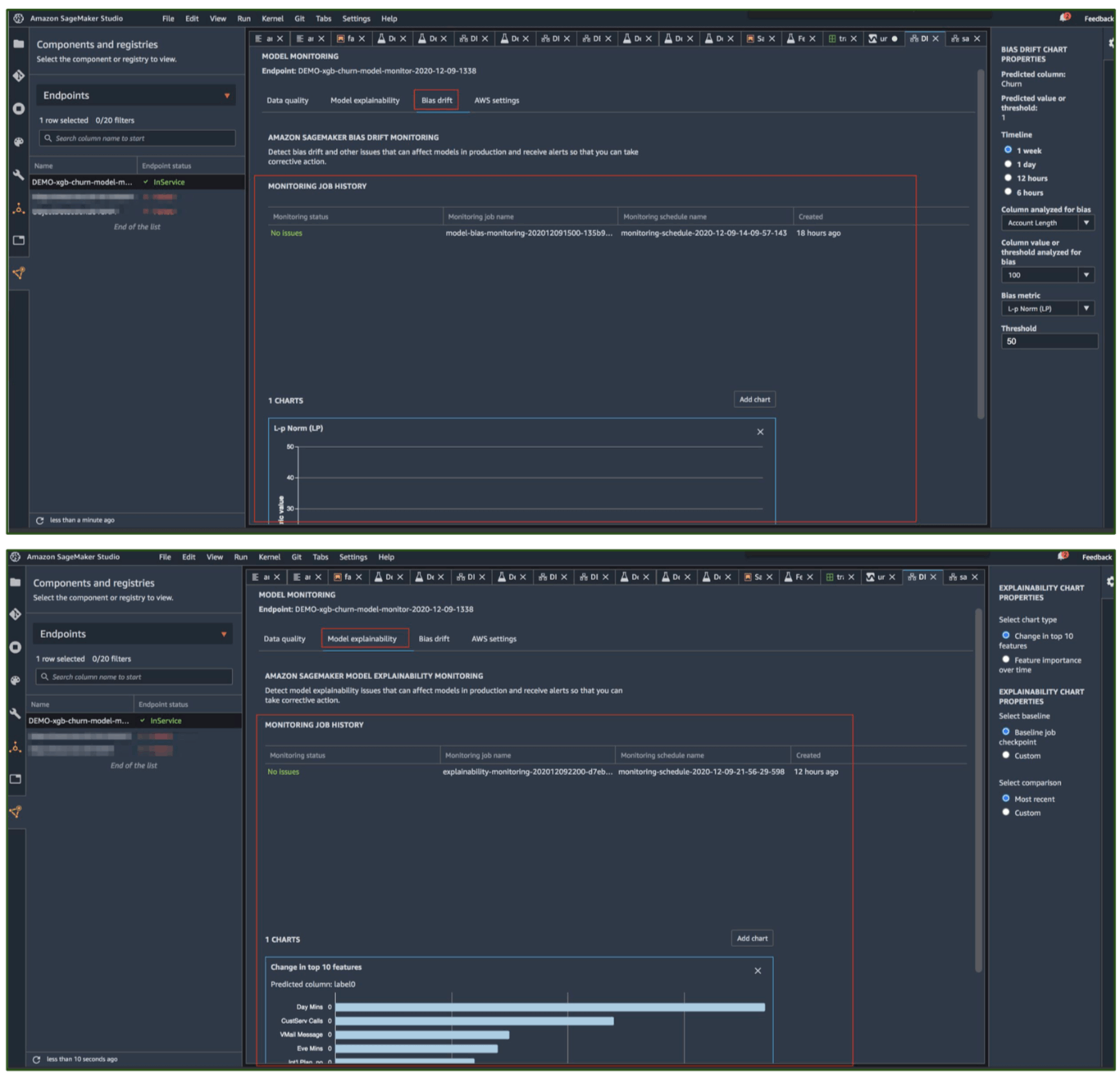Open settings gear in top window right edge
The width and height of the screenshot is (1120, 1078).
[x=1111, y=43]
